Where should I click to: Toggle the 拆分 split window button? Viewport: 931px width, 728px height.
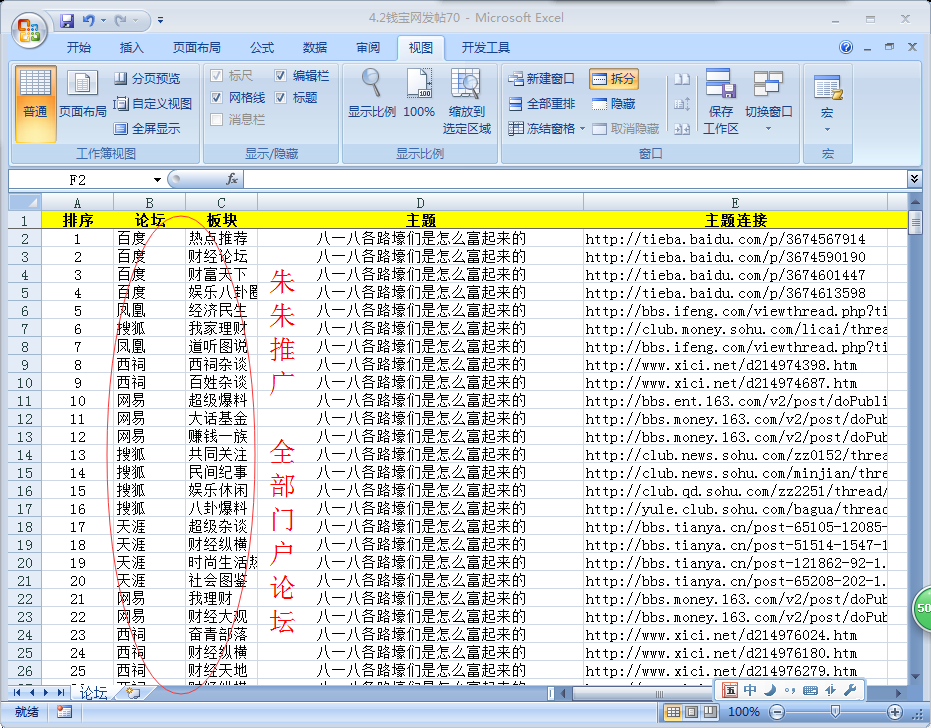pyautogui.click(x=614, y=78)
